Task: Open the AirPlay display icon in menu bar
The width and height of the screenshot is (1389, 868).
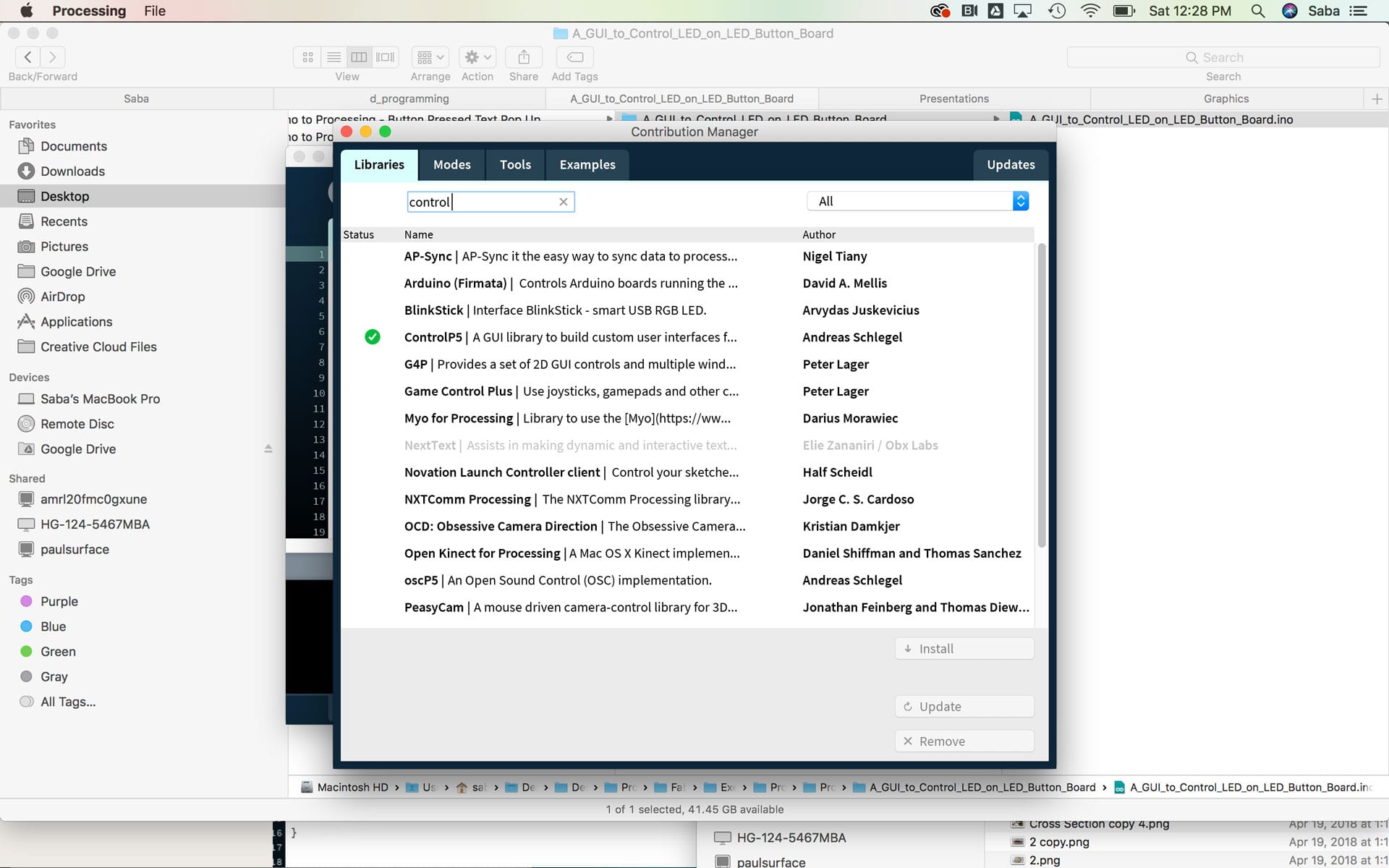Action: (x=1023, y=11)
